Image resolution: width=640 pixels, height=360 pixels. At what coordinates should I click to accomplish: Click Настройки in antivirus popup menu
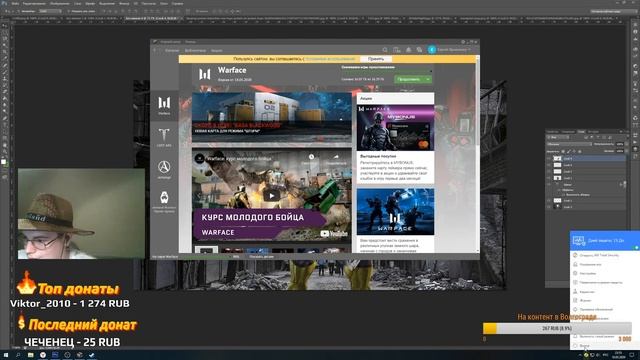[588, 273]
